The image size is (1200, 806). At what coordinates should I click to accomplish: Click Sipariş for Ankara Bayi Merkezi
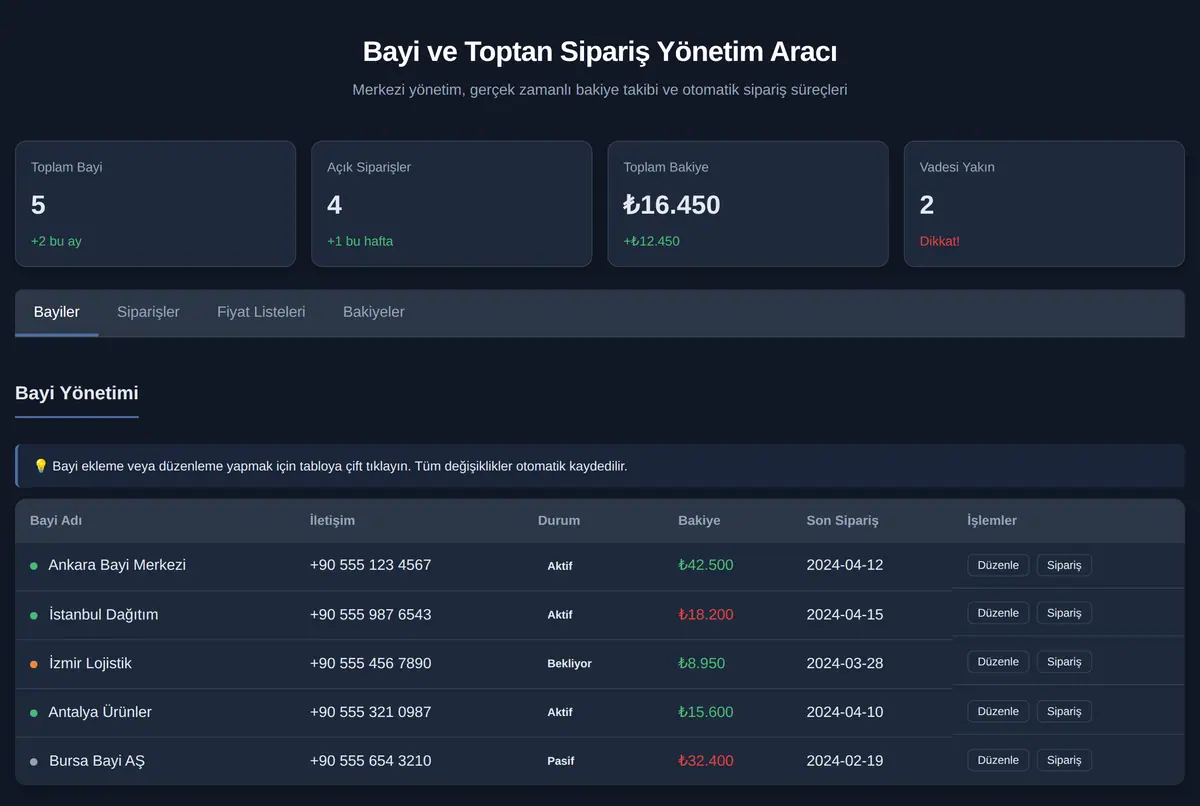[x=1064, y=565]
